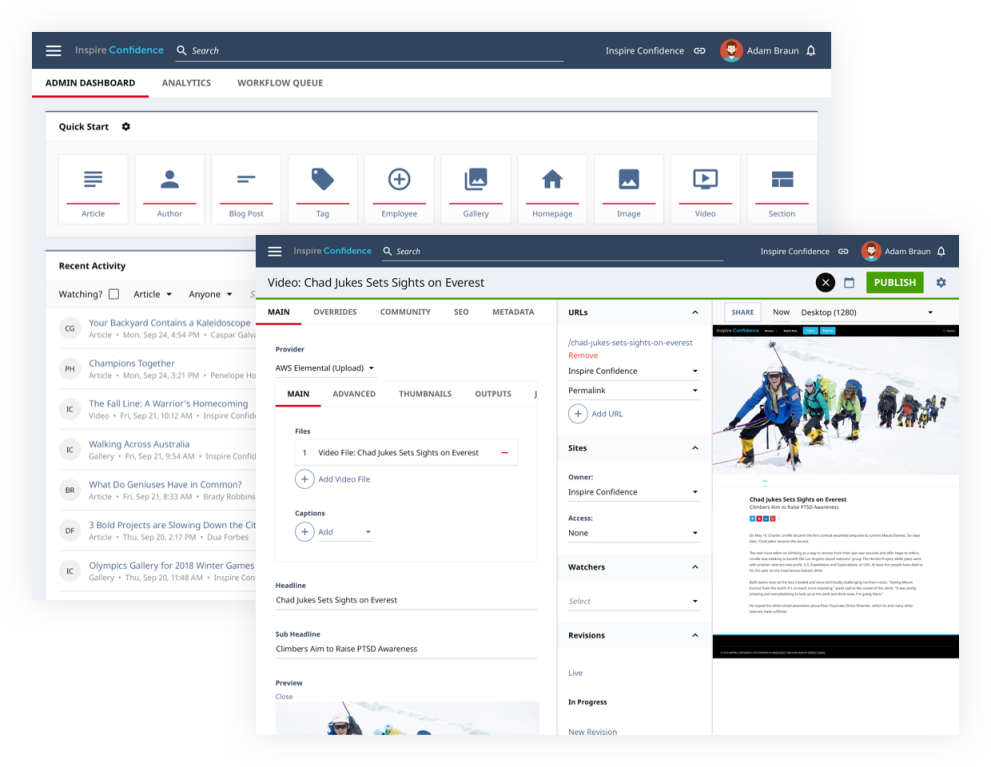Click the New Revision link
The width and height of the screenshot is (991, 767).
click(x=592, y=732)
